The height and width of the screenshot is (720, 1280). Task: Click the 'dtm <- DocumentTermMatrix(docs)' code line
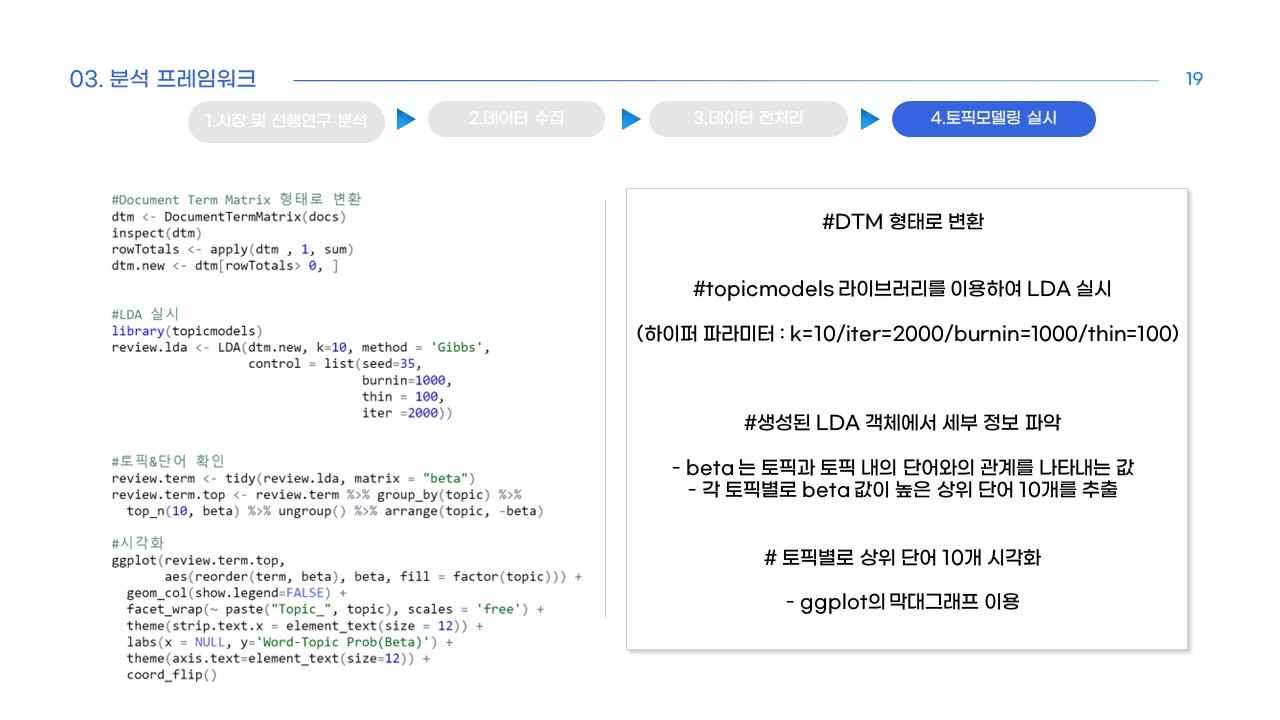[x=229, y=216]
